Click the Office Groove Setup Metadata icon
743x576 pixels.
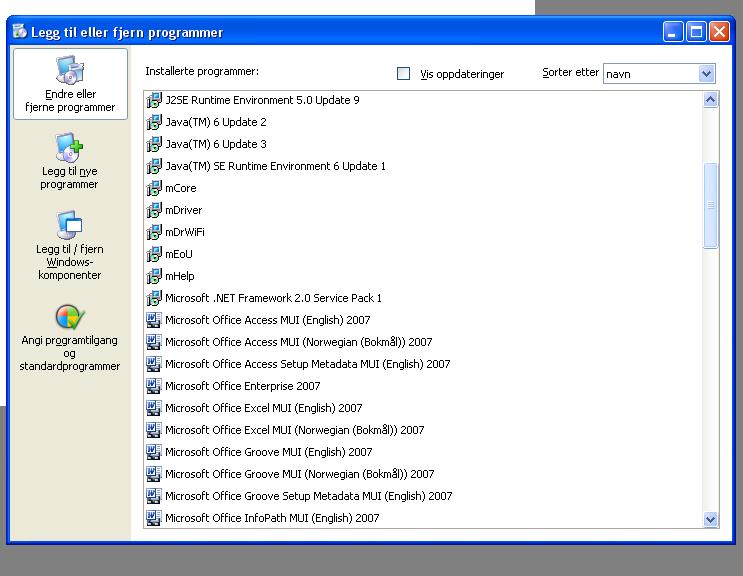pyautogui.click(x=154, y=496)
